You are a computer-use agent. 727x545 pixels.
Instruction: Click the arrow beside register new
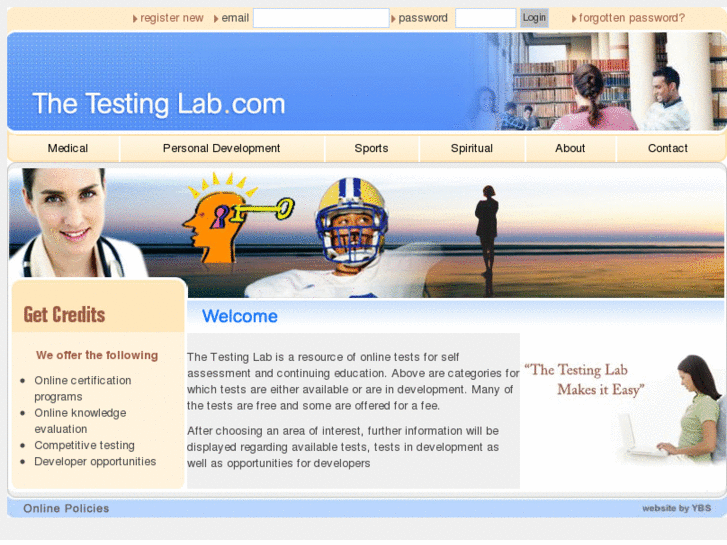point(135,19)
